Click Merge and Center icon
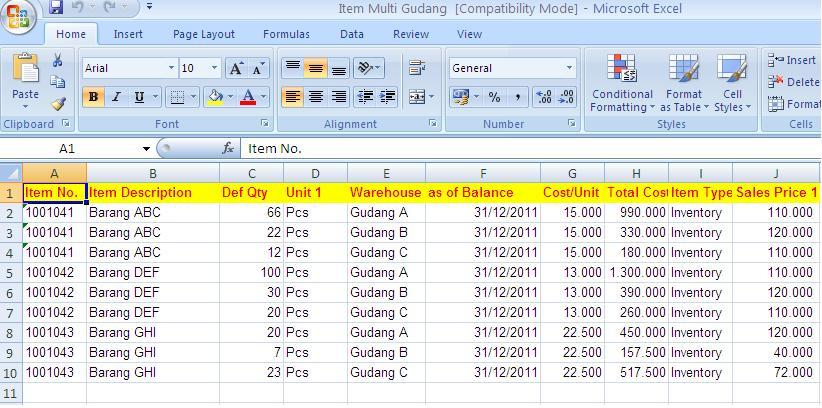 tap(417, 97)
